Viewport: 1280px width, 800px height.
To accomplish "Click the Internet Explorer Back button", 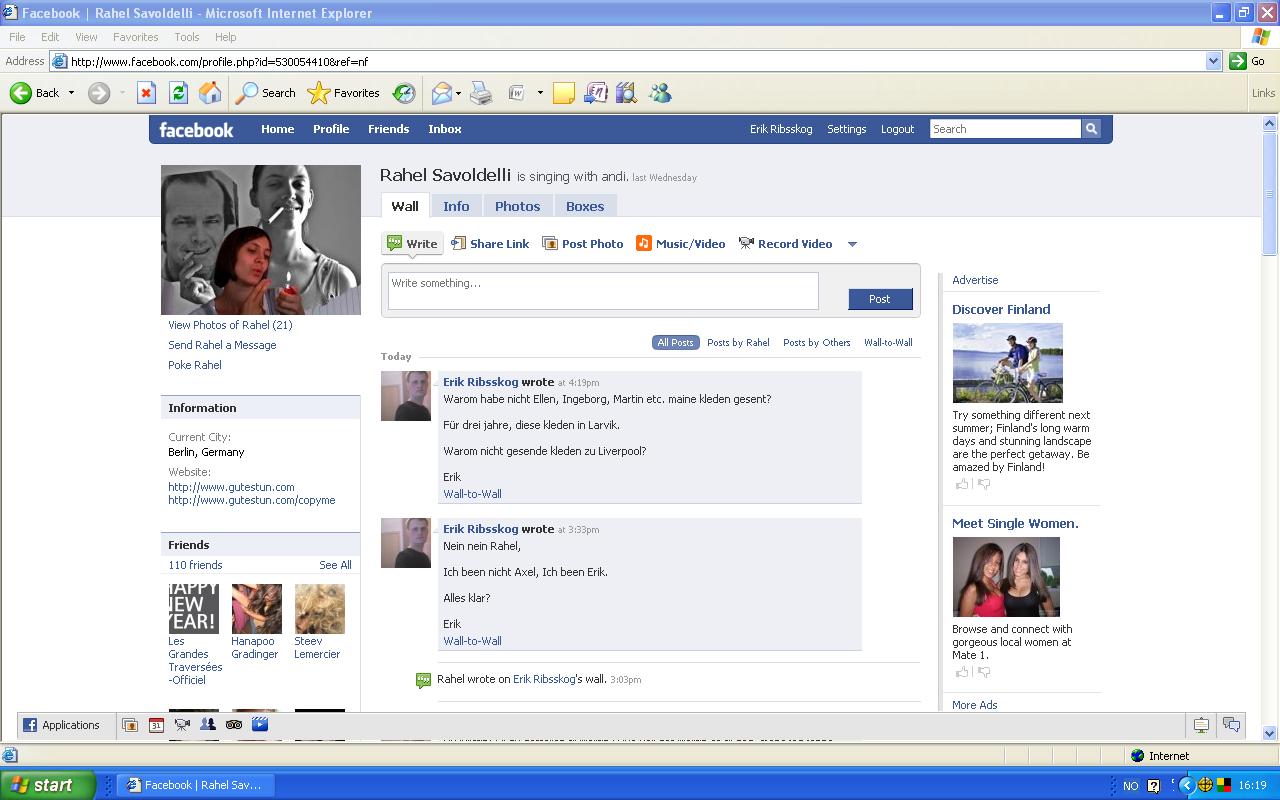I will click(x=35, y=93).
